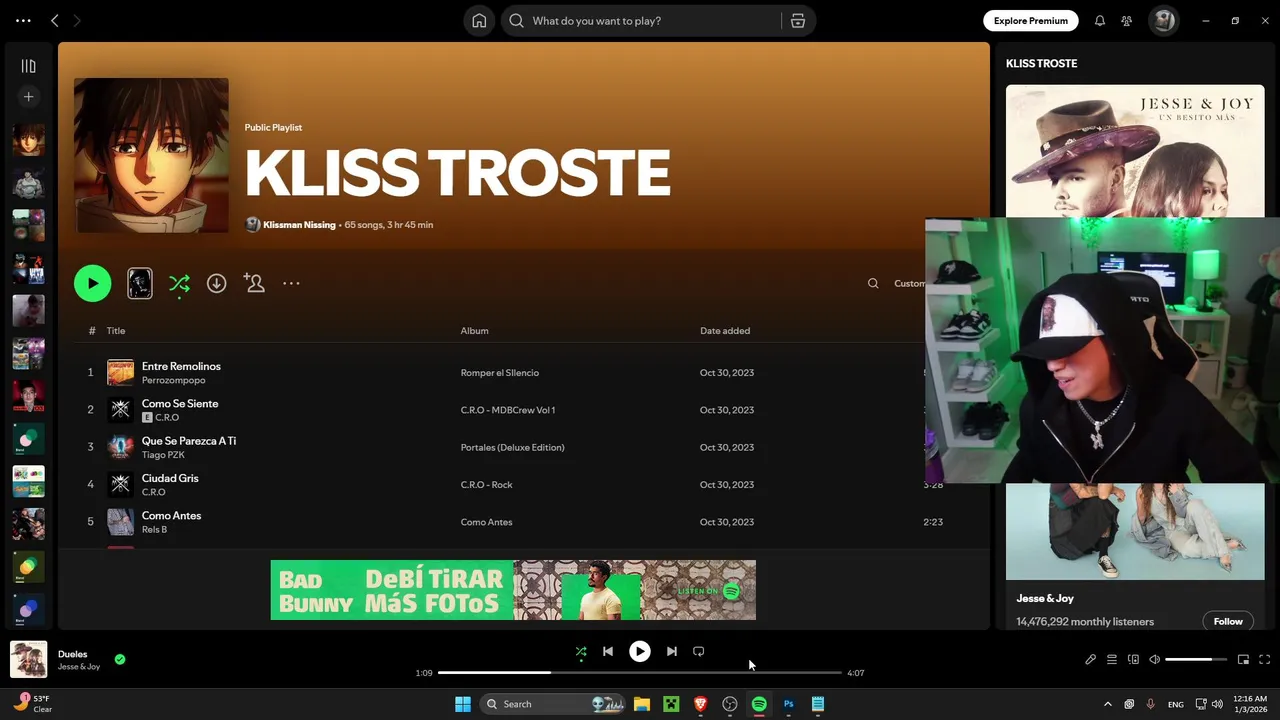
Task: Follow Jesse & Joy
Action: click(1228, 621)
